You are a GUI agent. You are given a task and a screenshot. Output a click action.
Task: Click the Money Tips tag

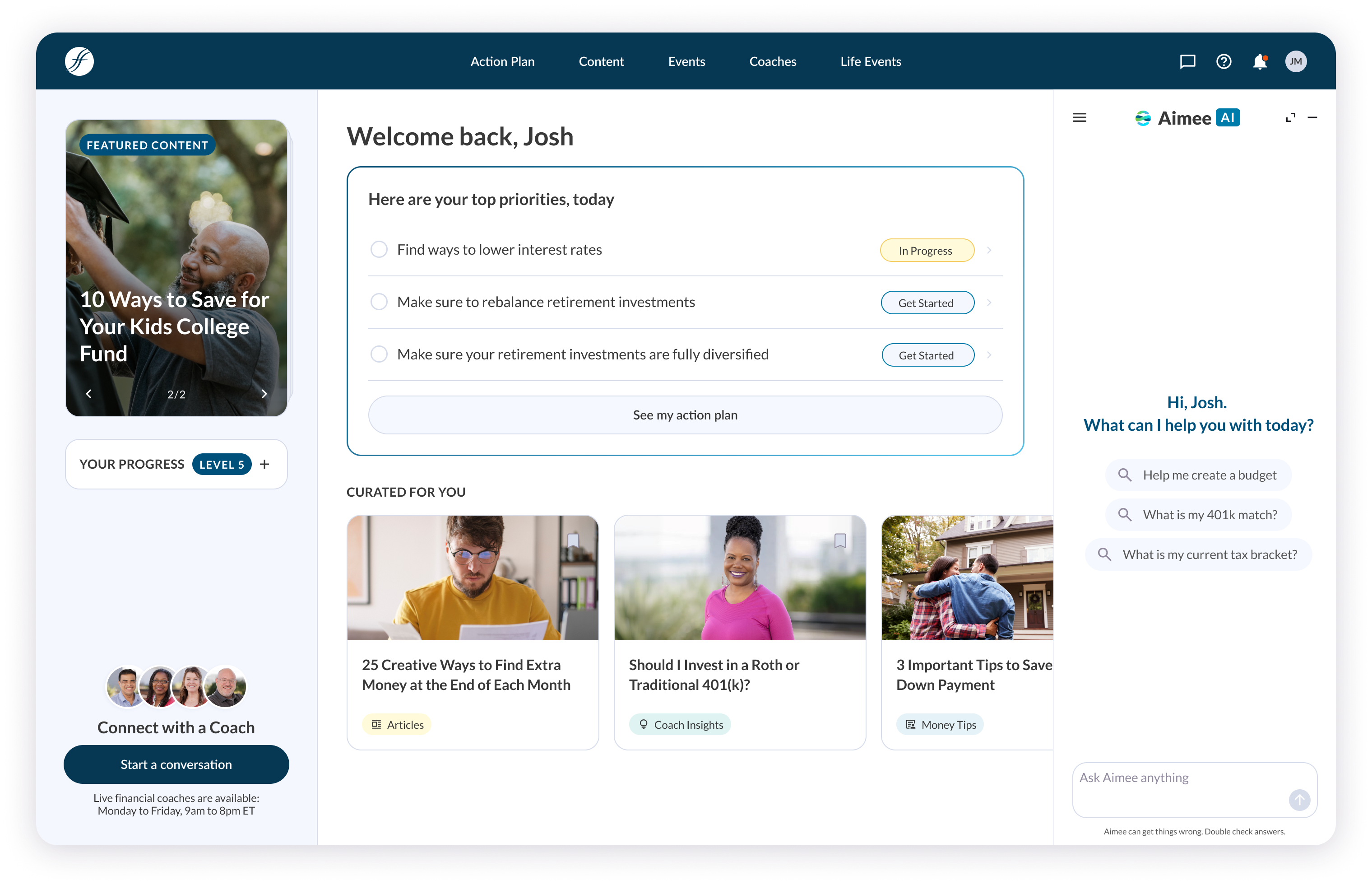point(940,725)
